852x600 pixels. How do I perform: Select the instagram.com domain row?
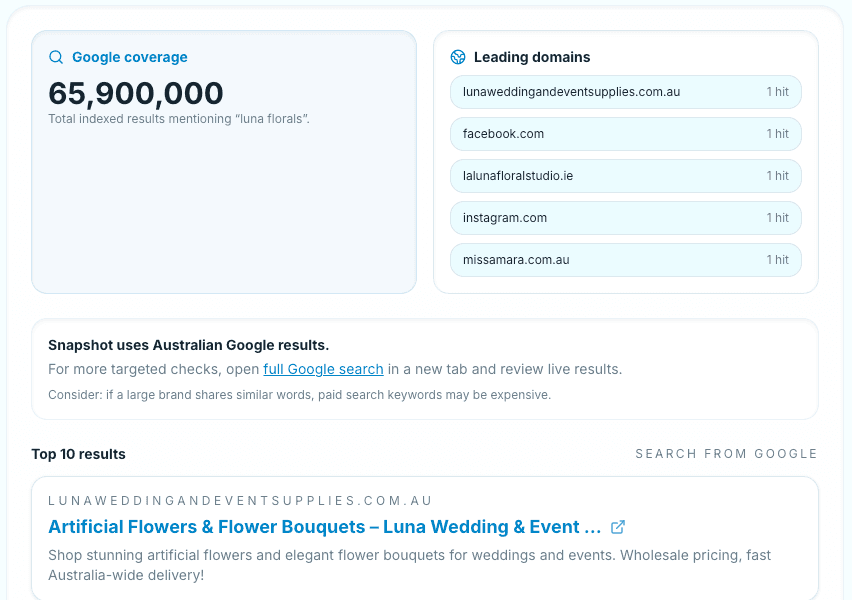[626, 218]
